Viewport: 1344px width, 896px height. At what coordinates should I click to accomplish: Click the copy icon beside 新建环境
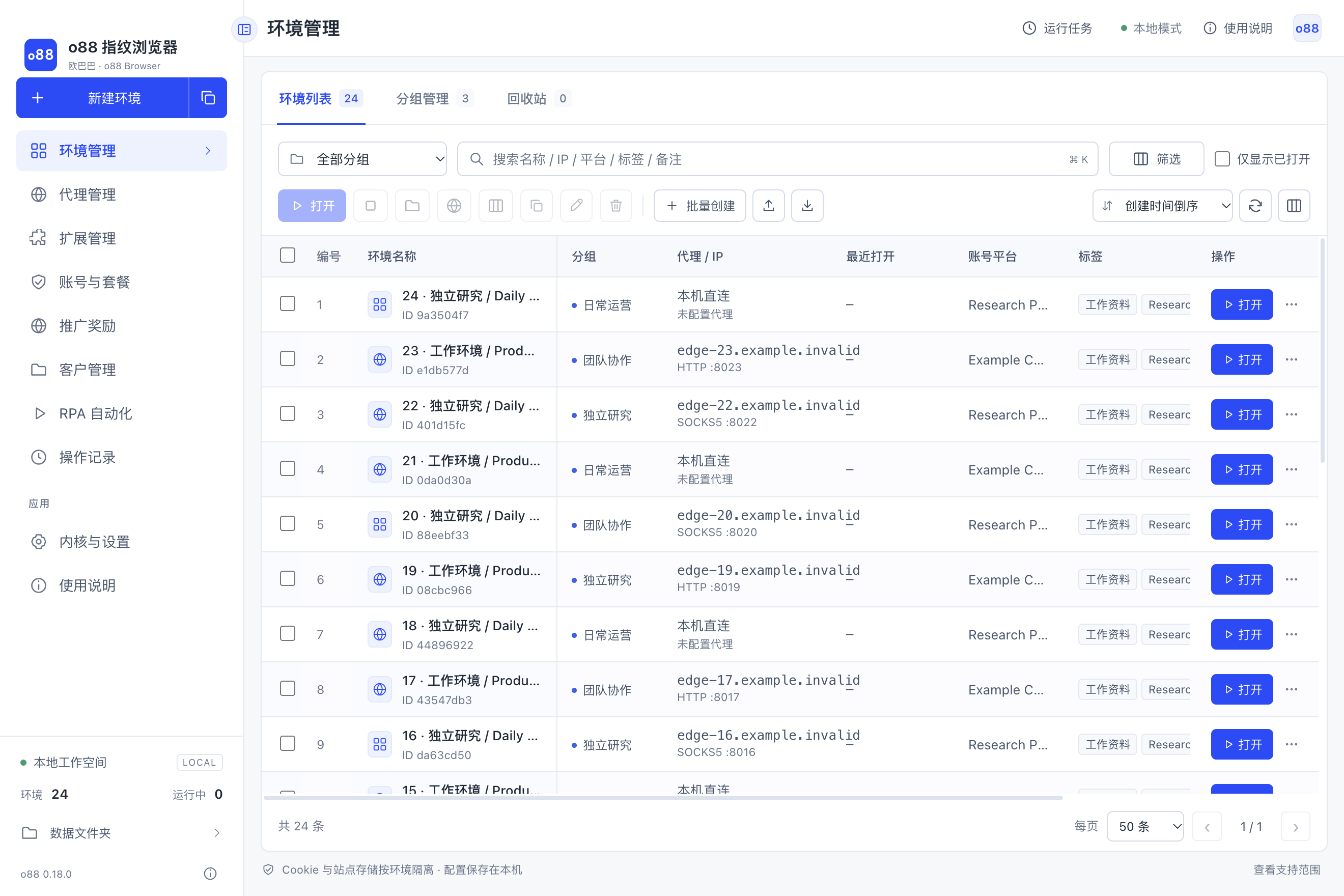(208, 98)
